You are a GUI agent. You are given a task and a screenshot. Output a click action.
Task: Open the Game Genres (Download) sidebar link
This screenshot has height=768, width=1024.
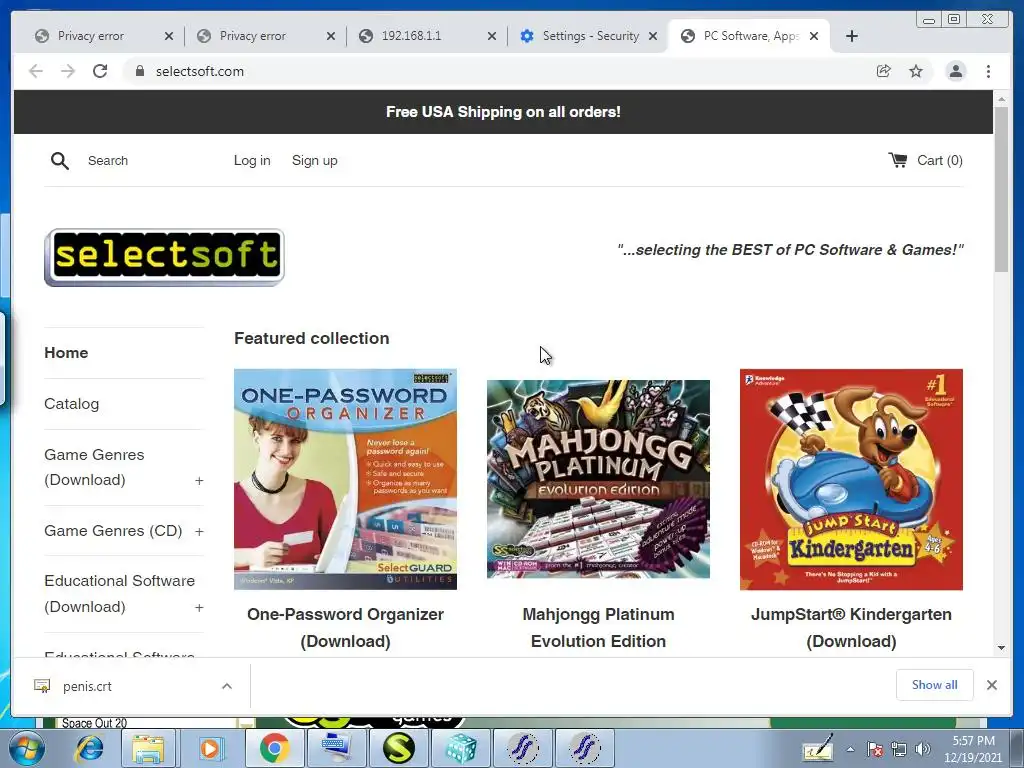tap(94, 467)
